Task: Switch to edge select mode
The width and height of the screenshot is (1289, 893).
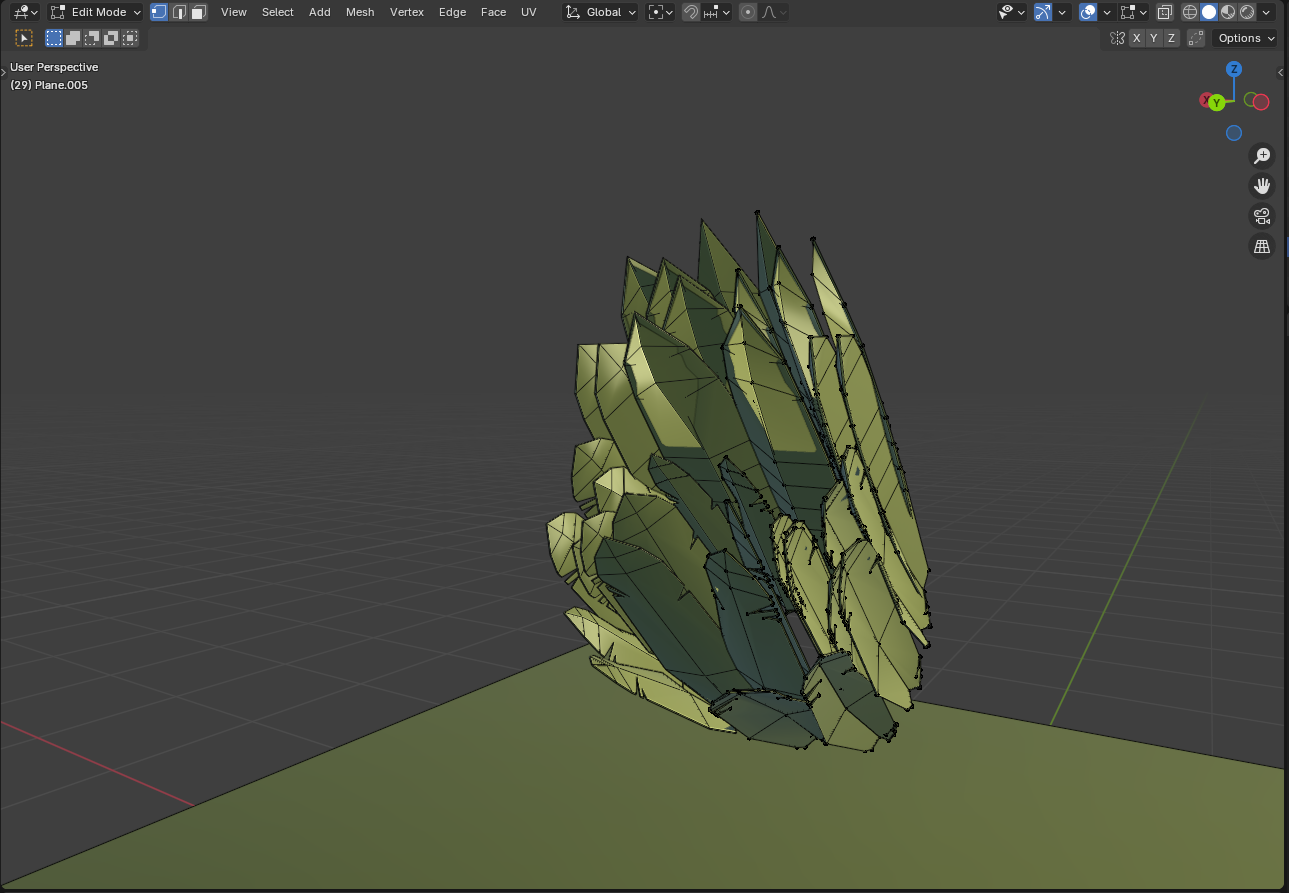Action: 179,12
